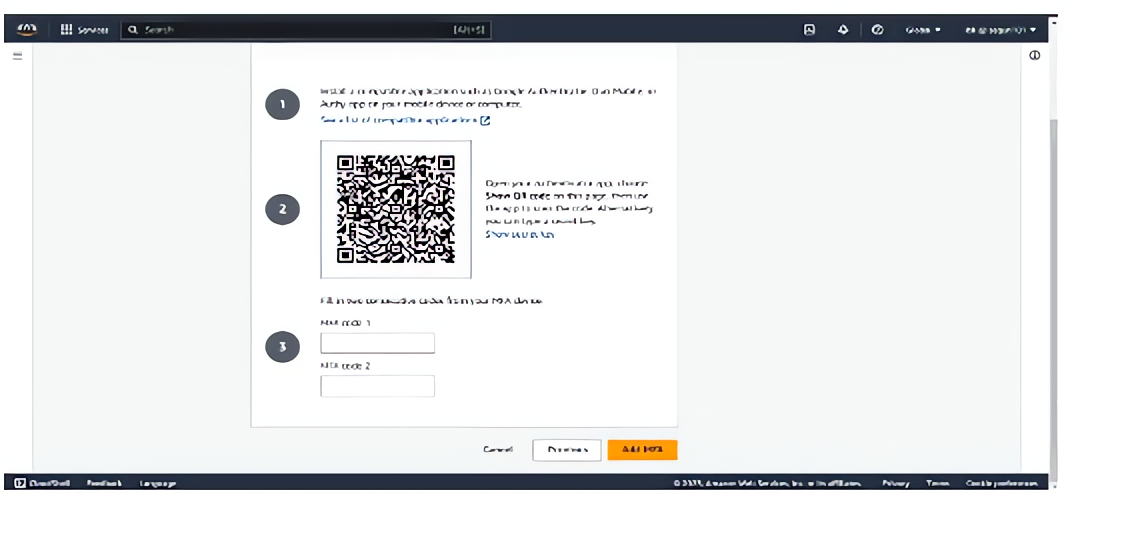Open the compatible applications list link

pos(405,120)
